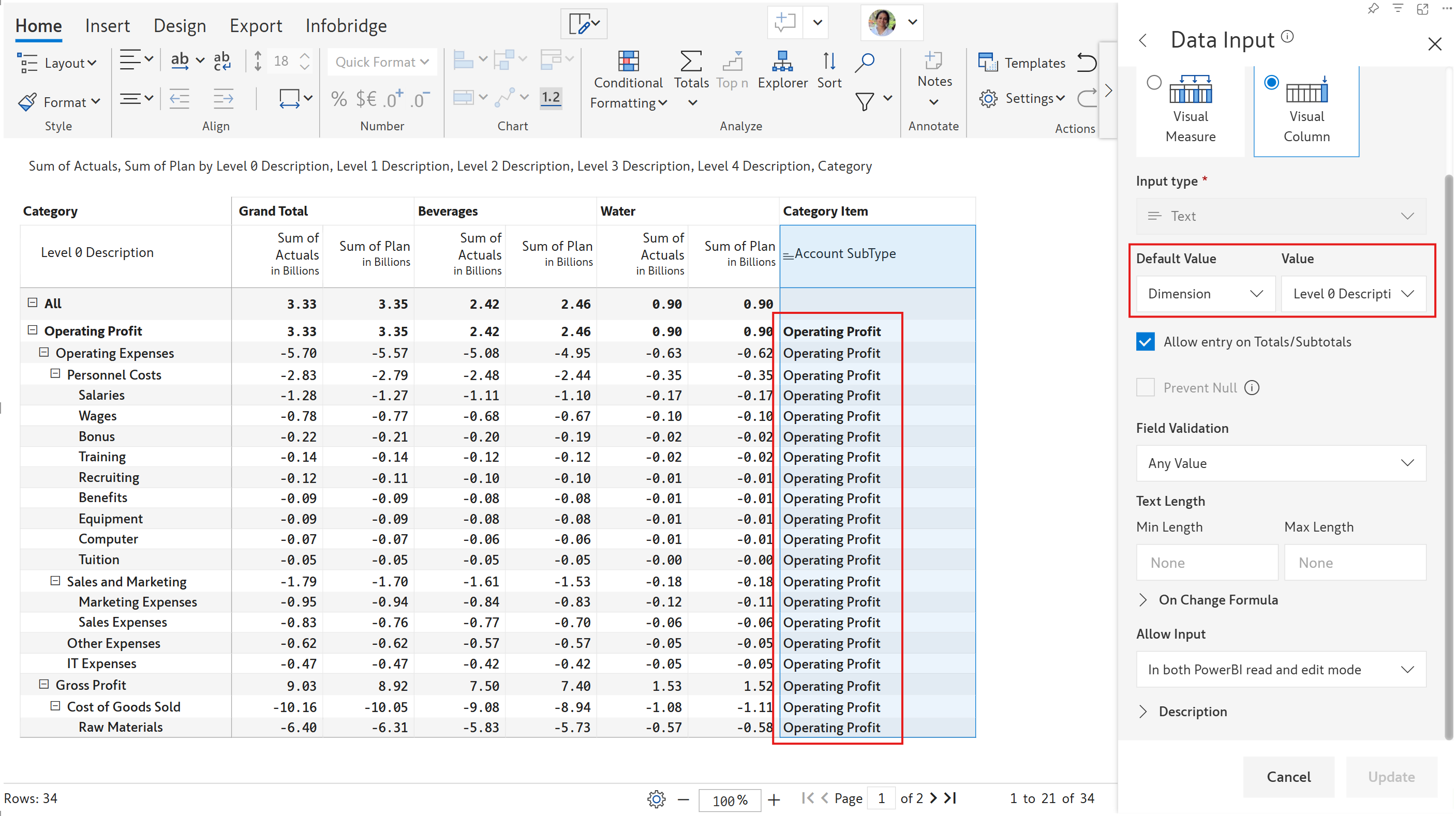Click the Sort icon
Image resolution: width=1456 pixels, height=816 pixels.
828,62
